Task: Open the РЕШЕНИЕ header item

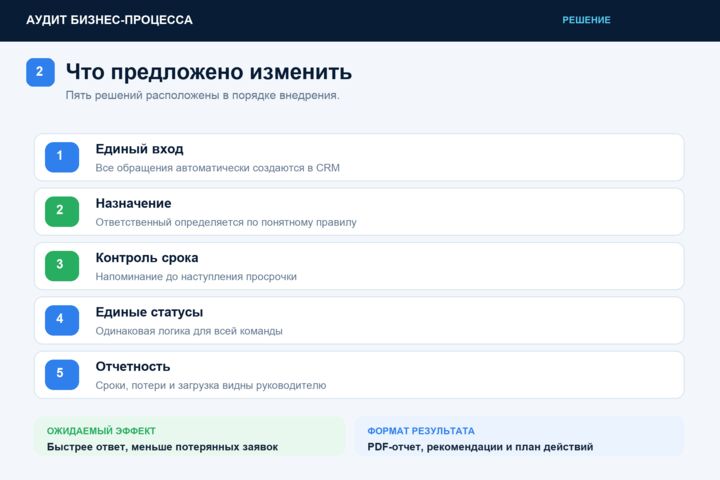Action: [586, 20]
